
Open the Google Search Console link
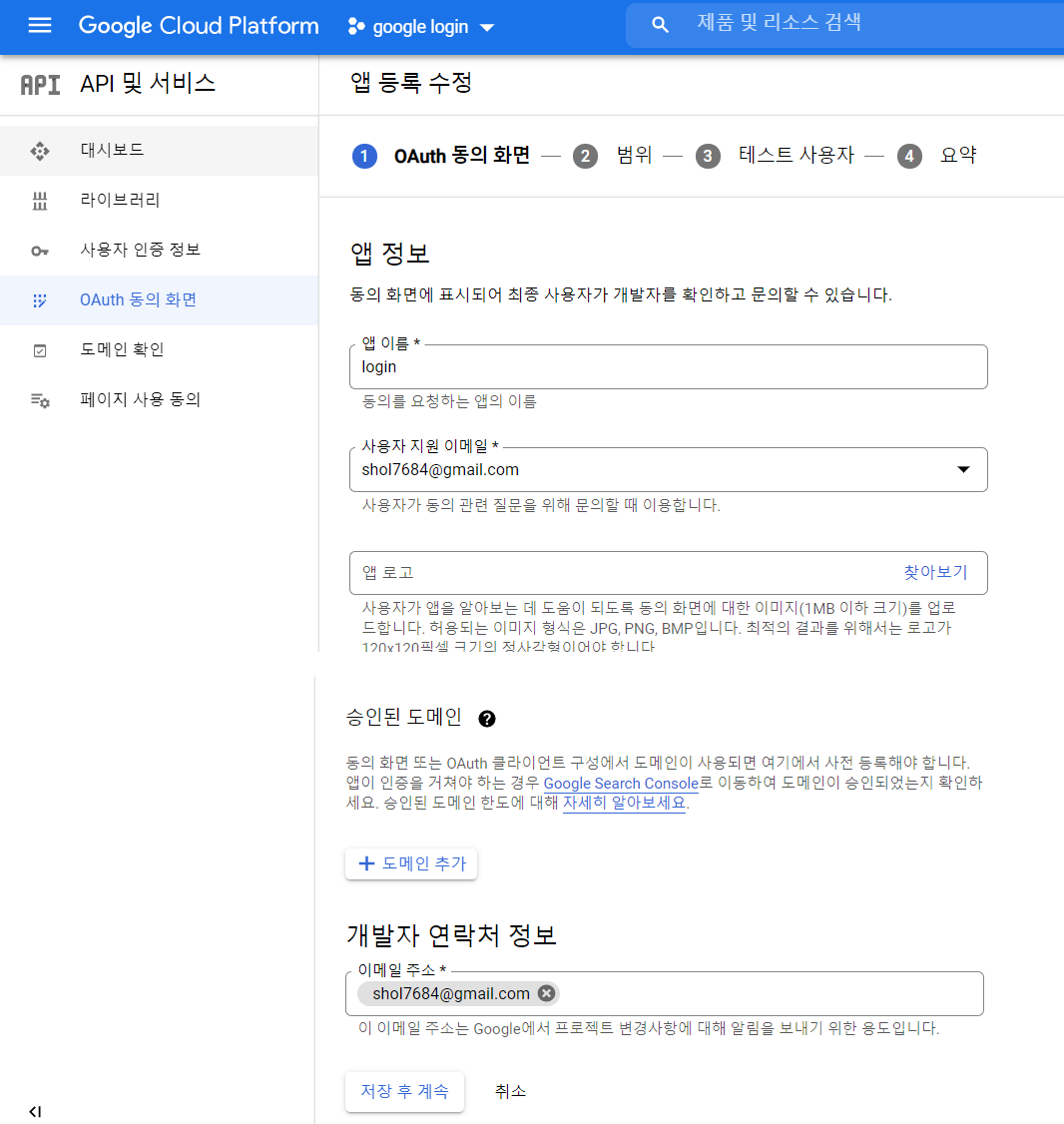[x=621, y=784]
